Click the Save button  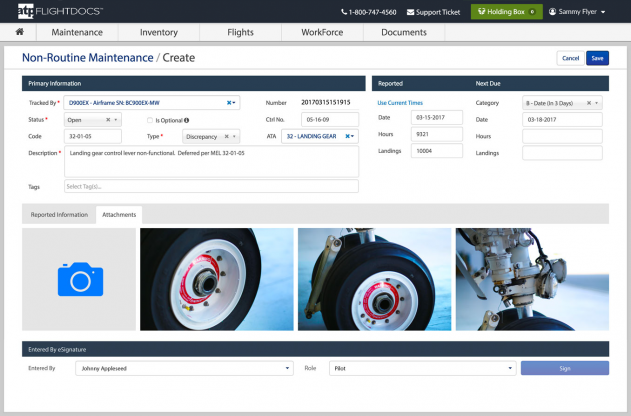pos(597,58)
